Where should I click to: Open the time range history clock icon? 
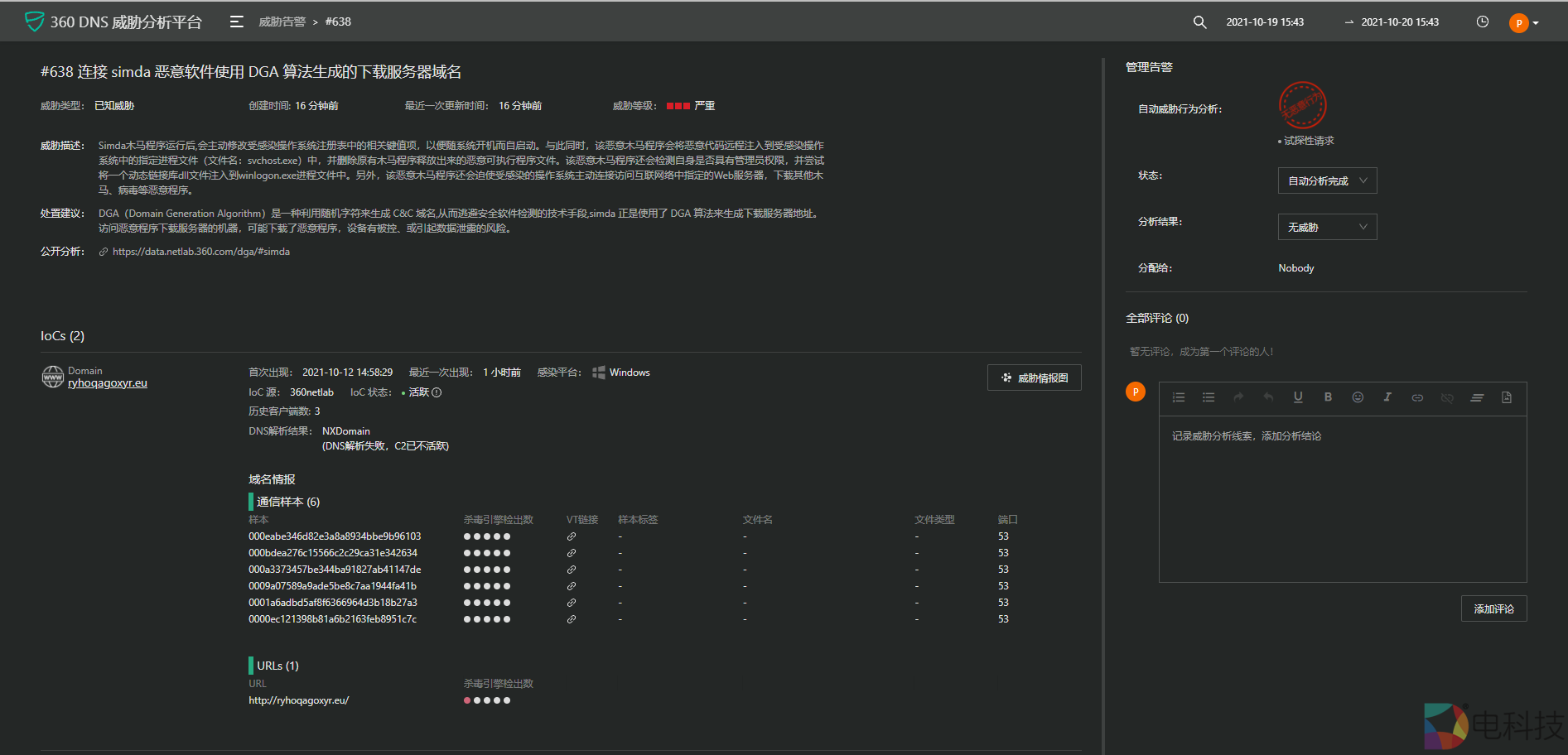1482,22
